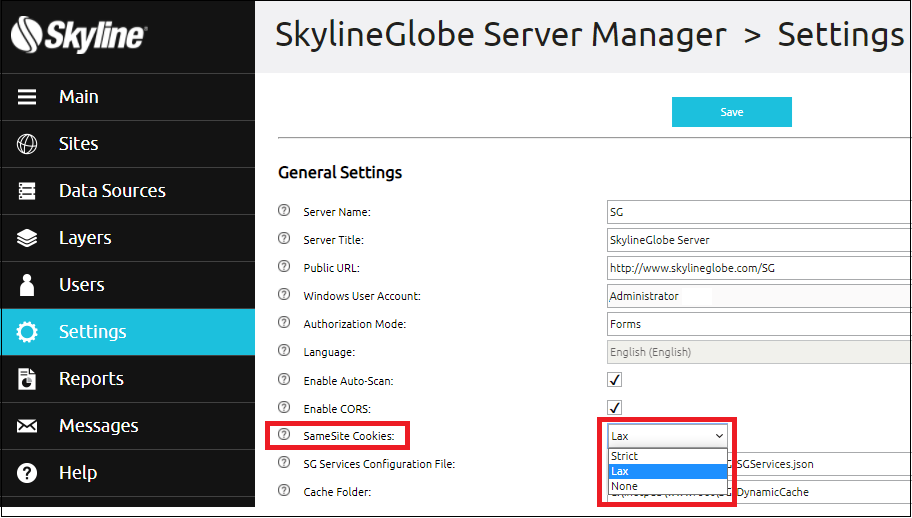Open the Help section
This screenshot has height=518, width=912.
[128, 473]
